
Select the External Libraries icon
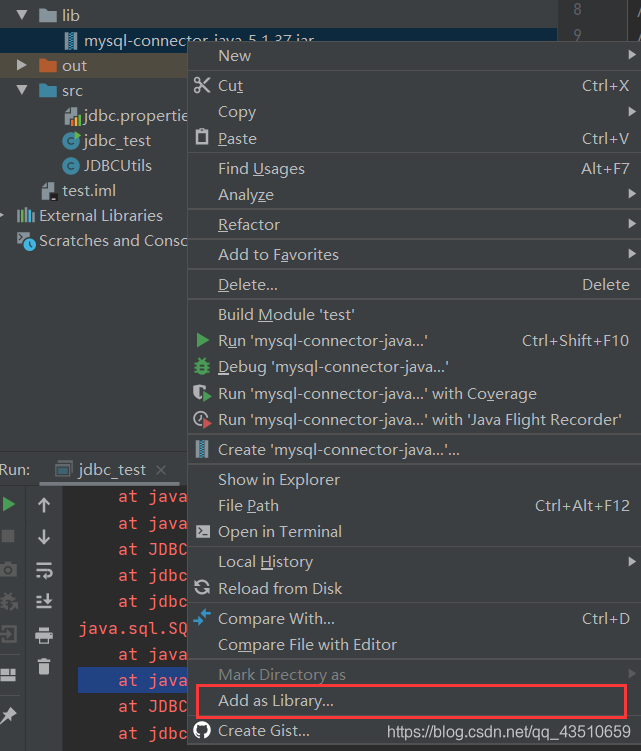click(26, 216)
